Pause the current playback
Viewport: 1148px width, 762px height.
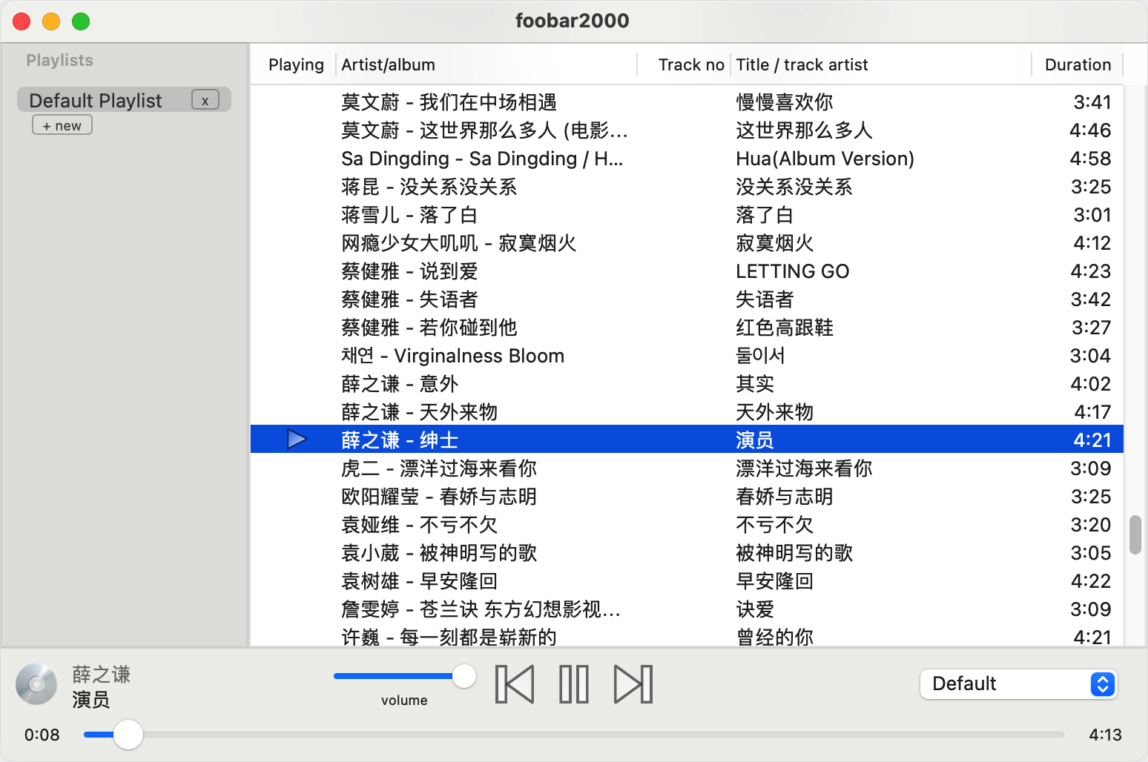[x=574, y=684]
